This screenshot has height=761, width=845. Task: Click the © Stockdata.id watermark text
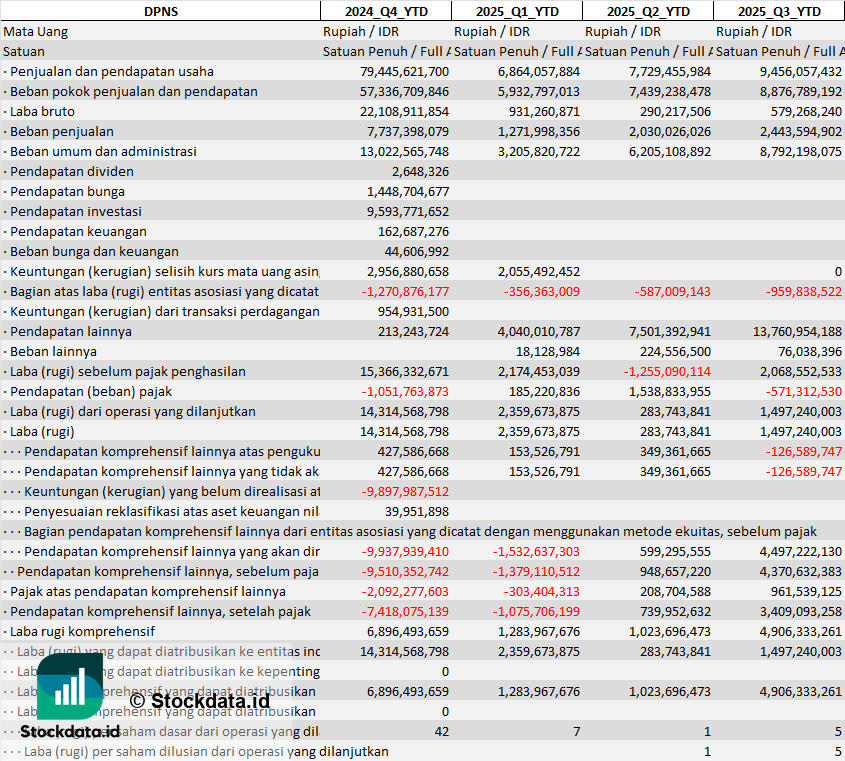point(199,700)
